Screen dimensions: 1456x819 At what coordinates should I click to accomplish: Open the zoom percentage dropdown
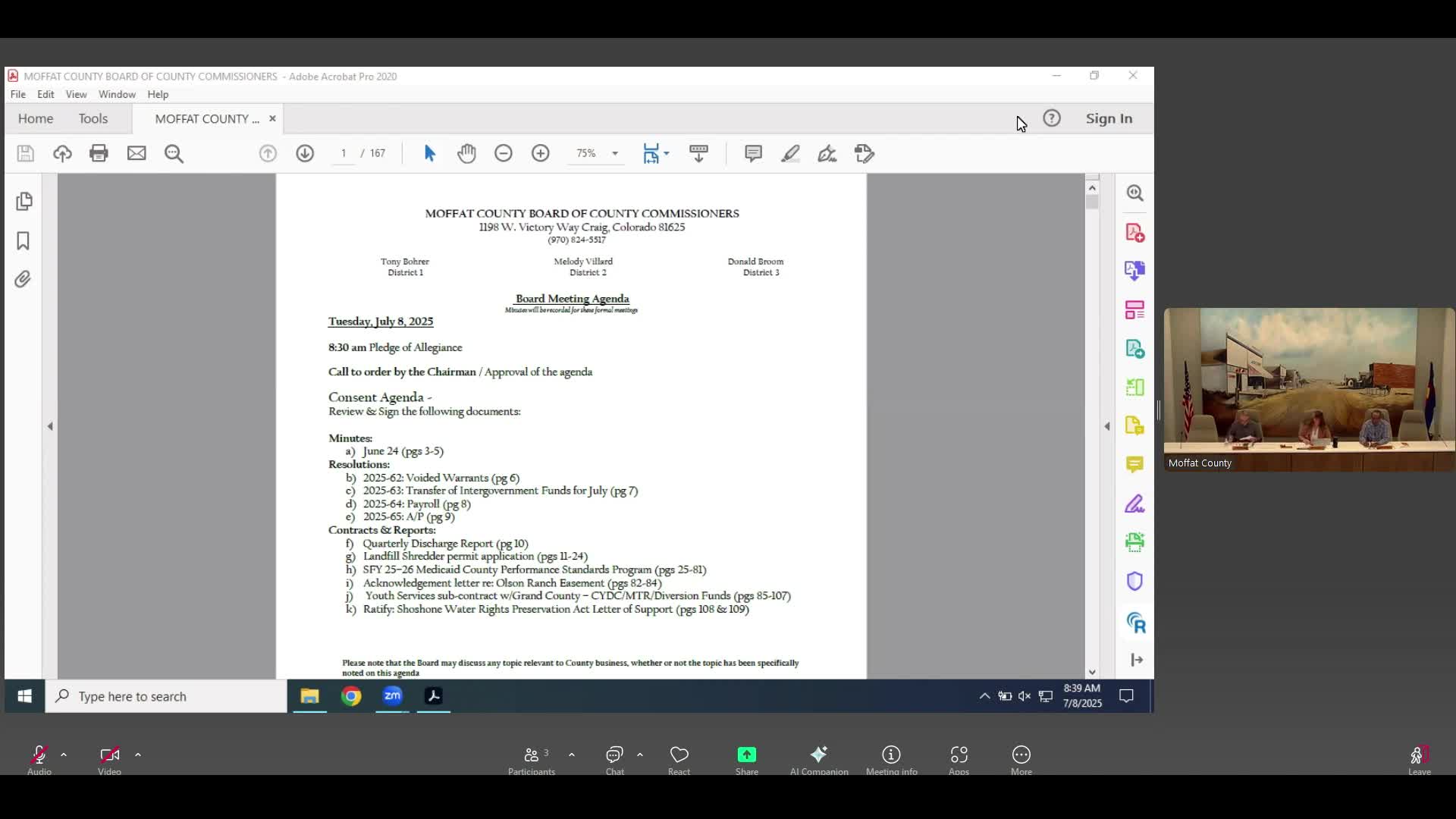pyautogui.click(x=615, y=153)
